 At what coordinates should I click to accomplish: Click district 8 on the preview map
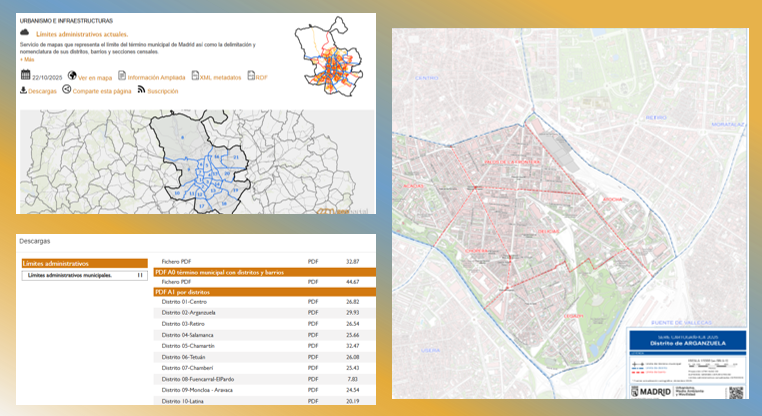pos(183,138)
